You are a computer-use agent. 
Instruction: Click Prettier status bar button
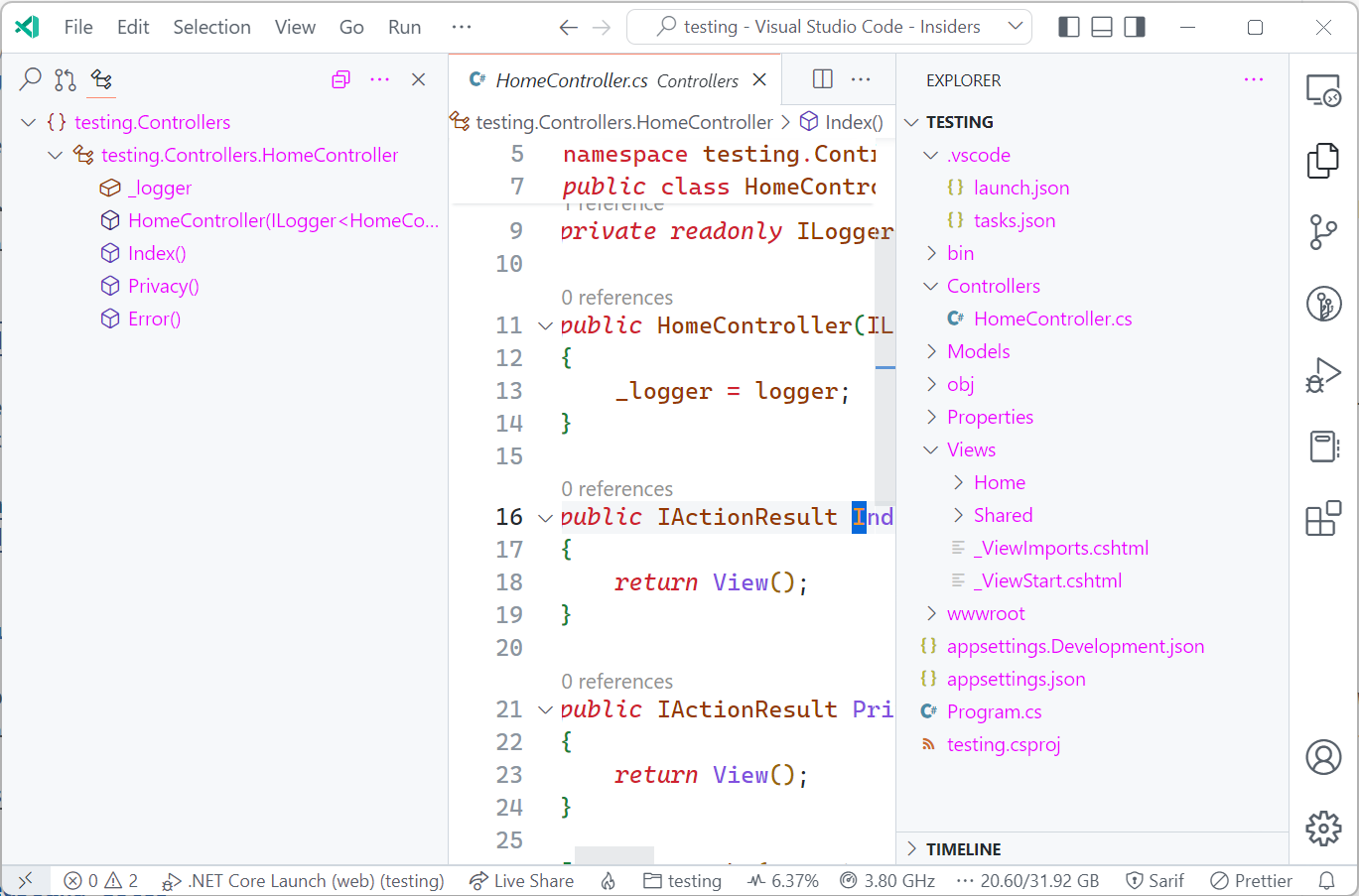pyautogui.click(x=1252, y=880)
